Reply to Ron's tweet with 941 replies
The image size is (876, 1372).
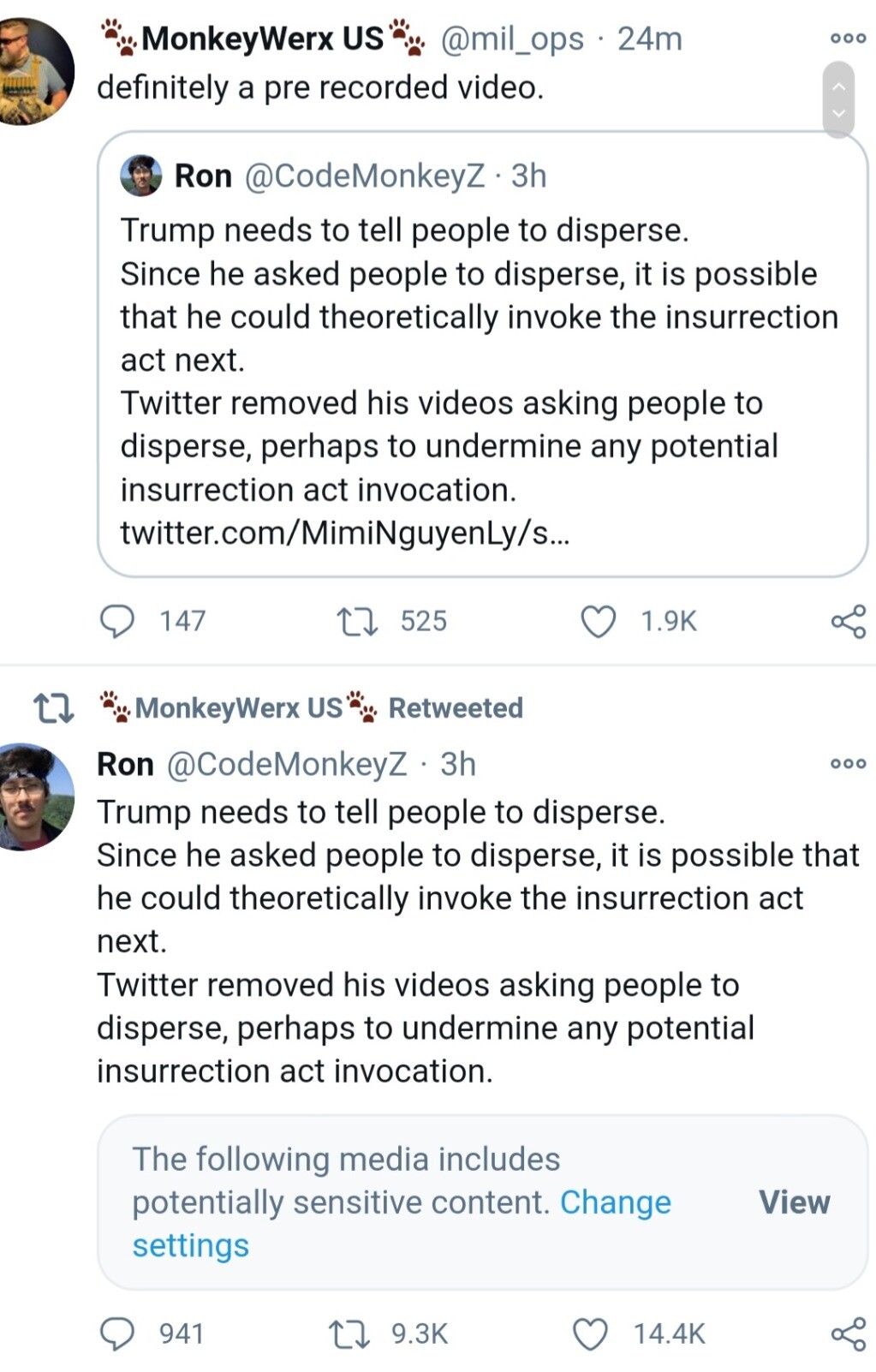[x=118, y=1333]
